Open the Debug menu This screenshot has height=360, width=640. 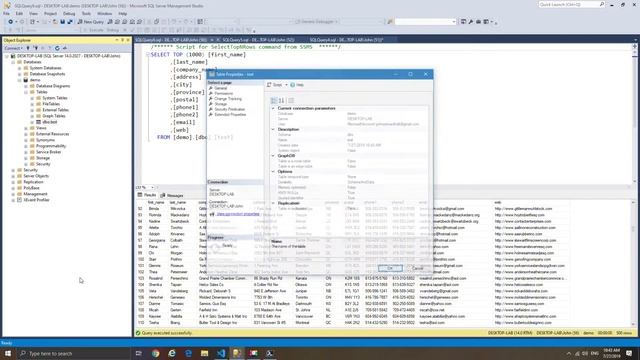click(x=69, y=13)
